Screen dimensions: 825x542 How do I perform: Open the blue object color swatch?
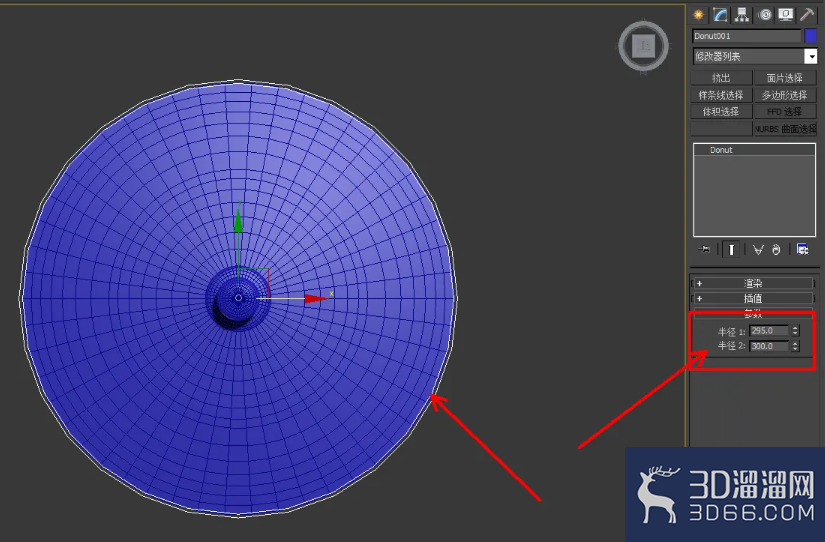pos(811,36)
